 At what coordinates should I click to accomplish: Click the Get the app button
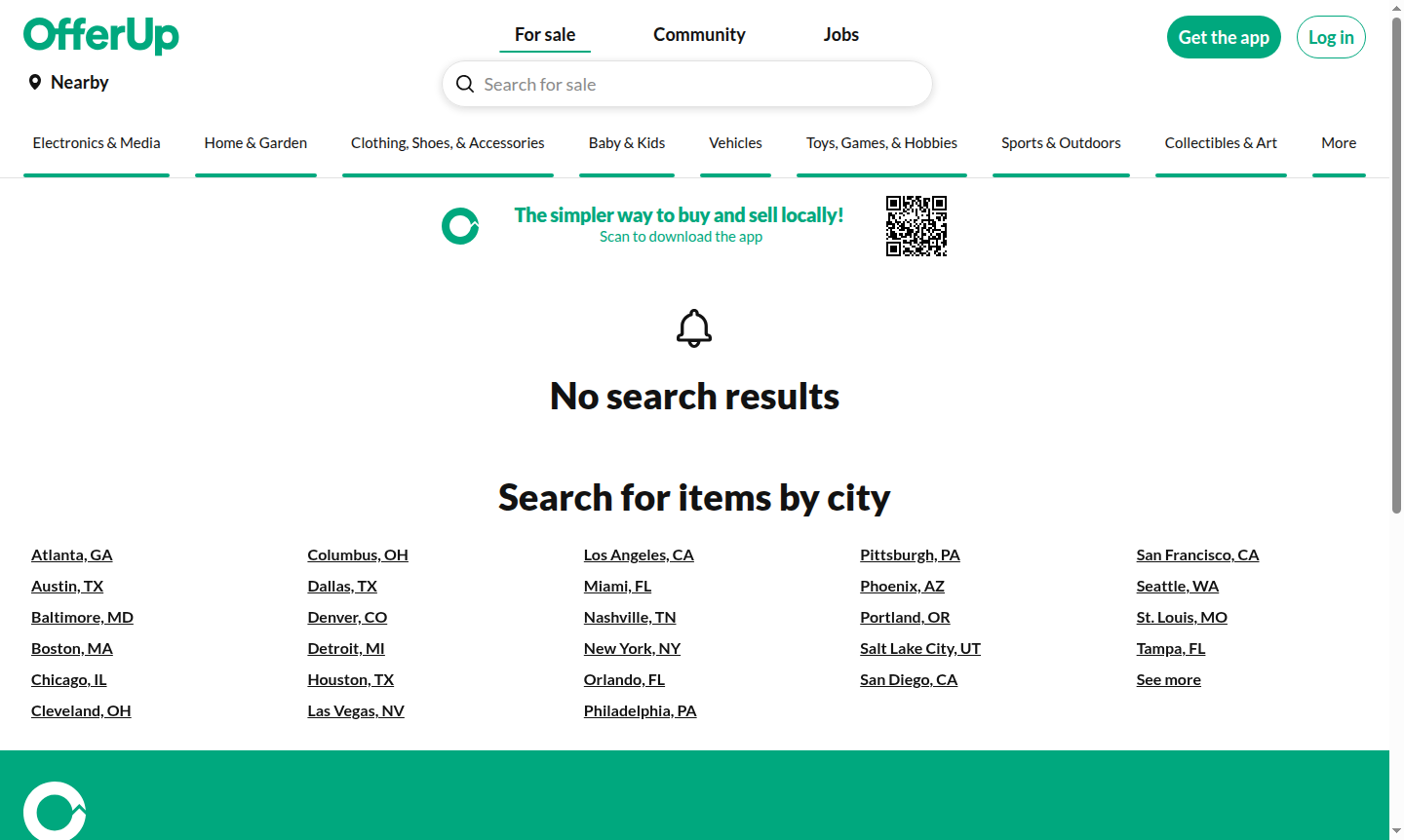(x=1224, y=36)
